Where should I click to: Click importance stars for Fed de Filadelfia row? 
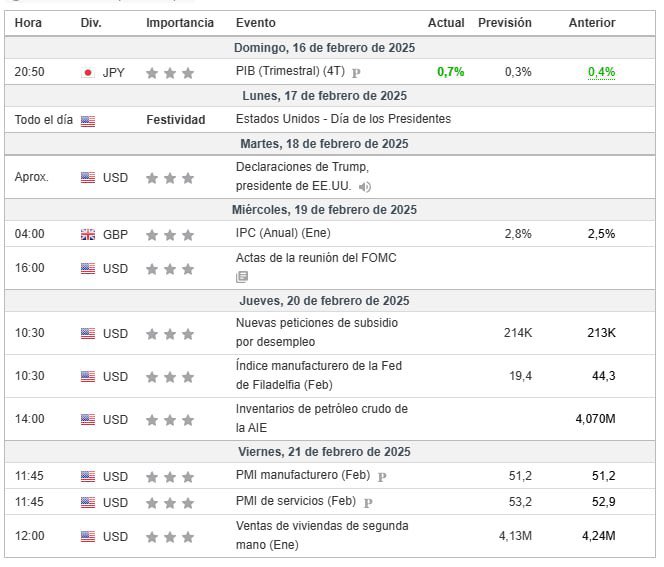pyautogui.click(x=170, y=377)
